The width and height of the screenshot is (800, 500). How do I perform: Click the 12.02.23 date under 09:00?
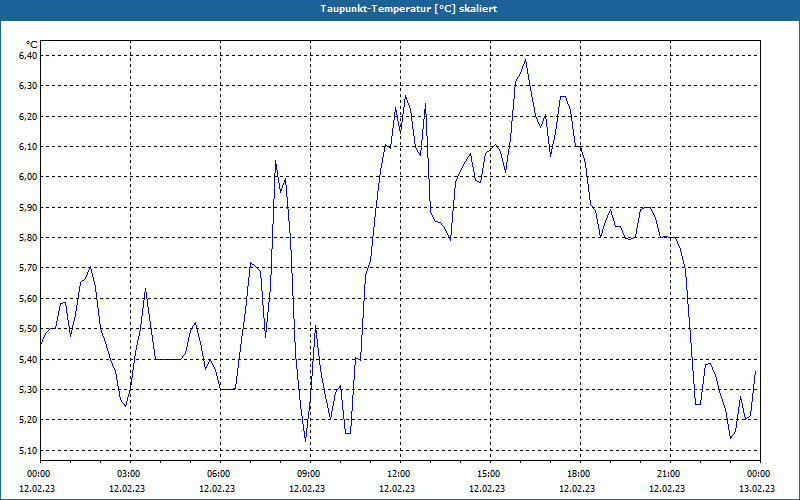(x=307, y=489)
